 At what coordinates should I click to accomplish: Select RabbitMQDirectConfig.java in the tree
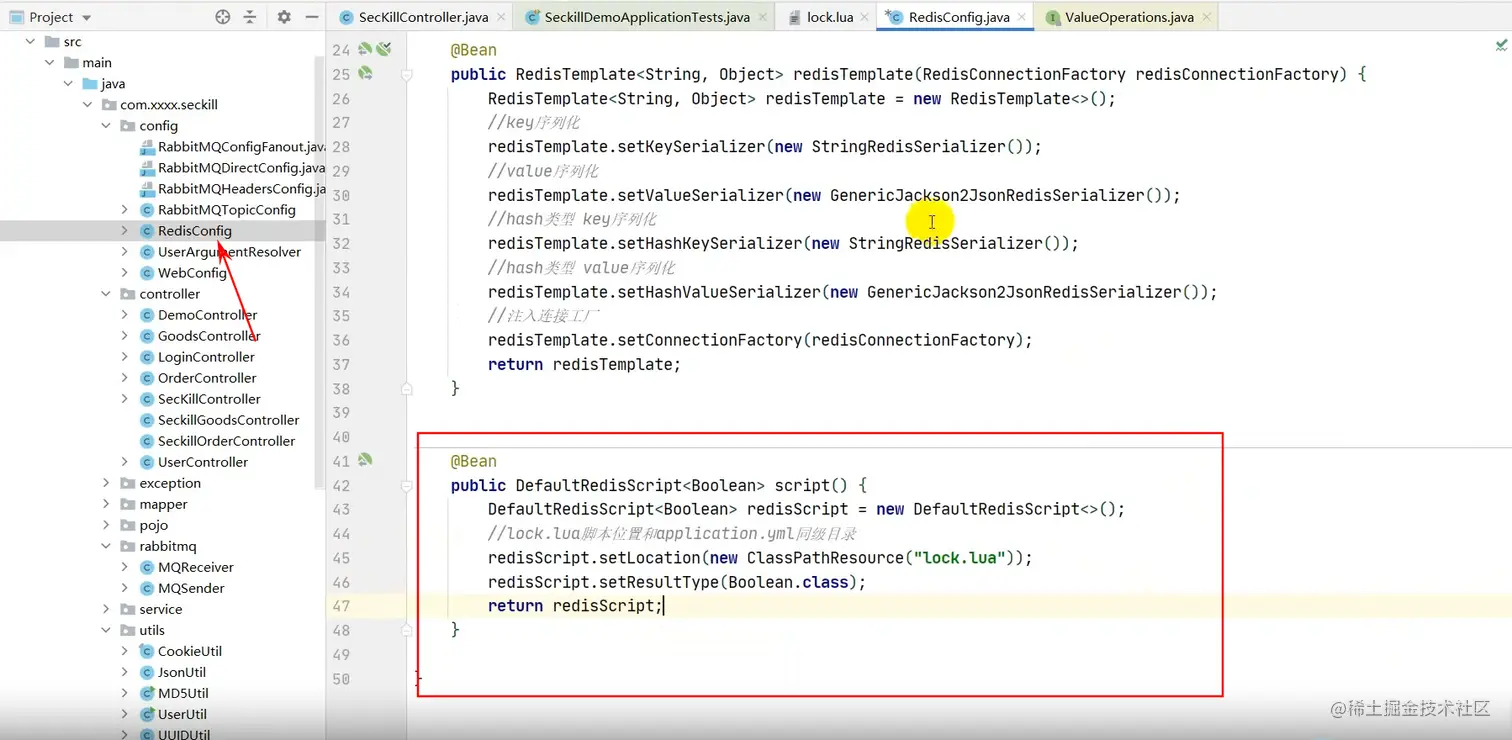(x=241, y=168)
